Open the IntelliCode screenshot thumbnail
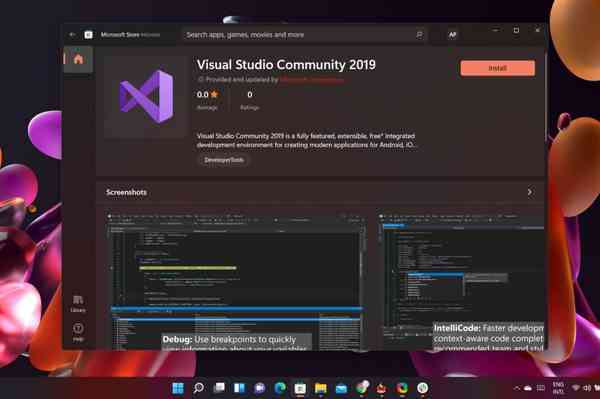Image resolution: width=600 pixels, height=399 pixels. tap(461, 282)
